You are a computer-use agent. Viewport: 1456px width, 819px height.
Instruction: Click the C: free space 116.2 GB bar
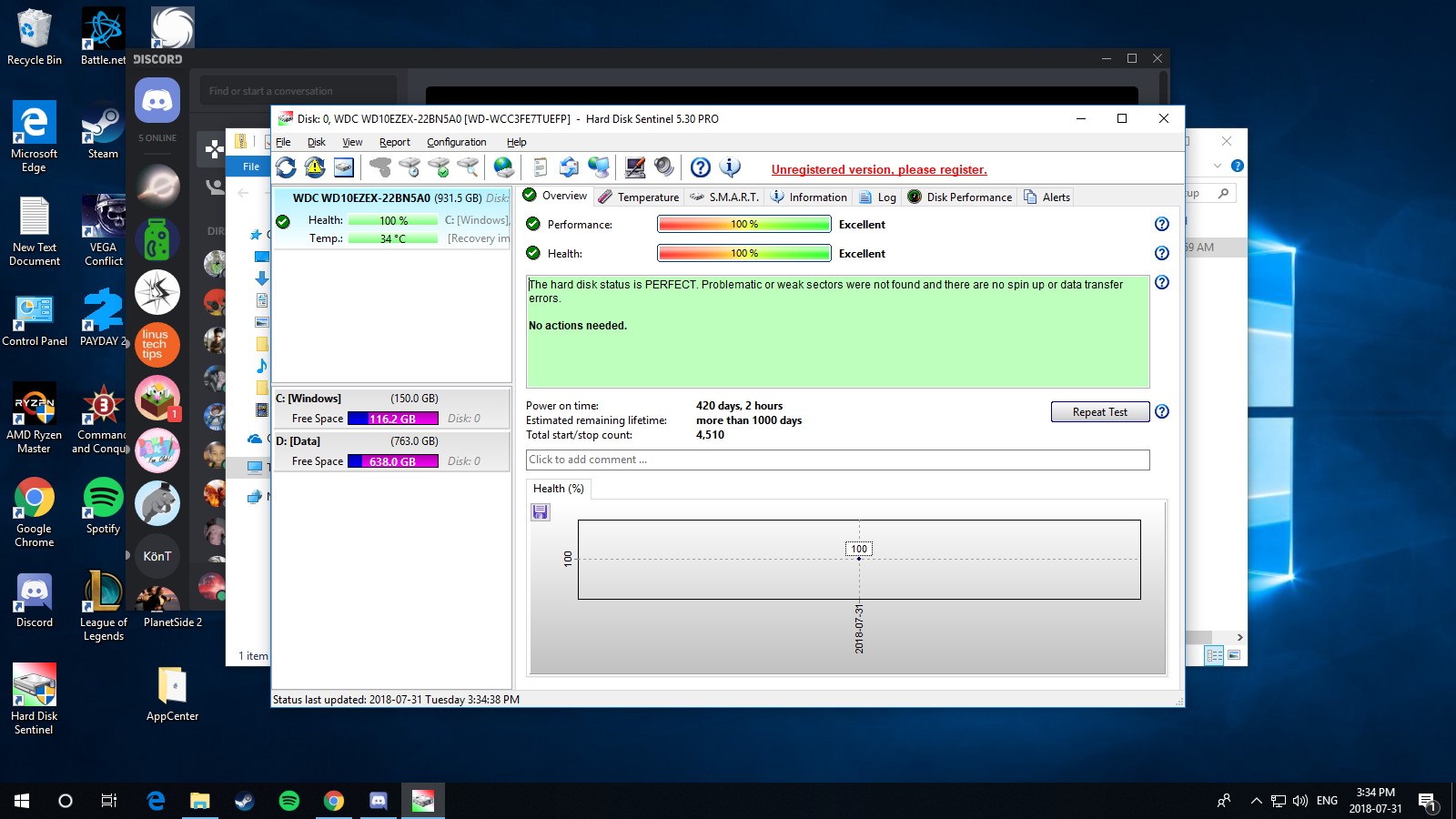click(x=393, y=419)
